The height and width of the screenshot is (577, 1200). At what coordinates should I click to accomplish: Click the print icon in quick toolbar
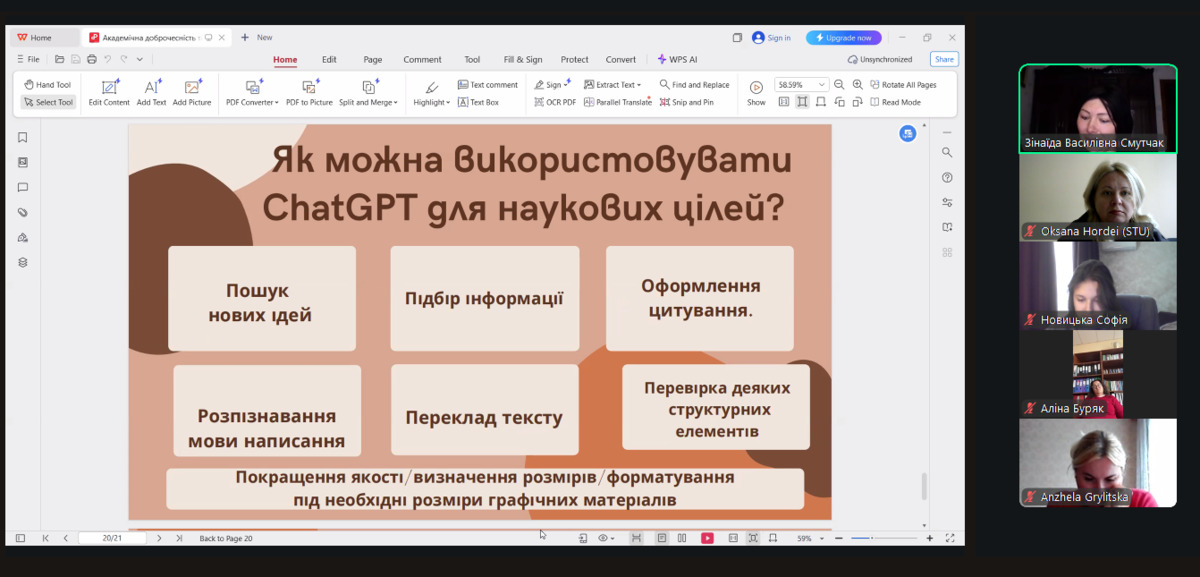coord(91,59)
